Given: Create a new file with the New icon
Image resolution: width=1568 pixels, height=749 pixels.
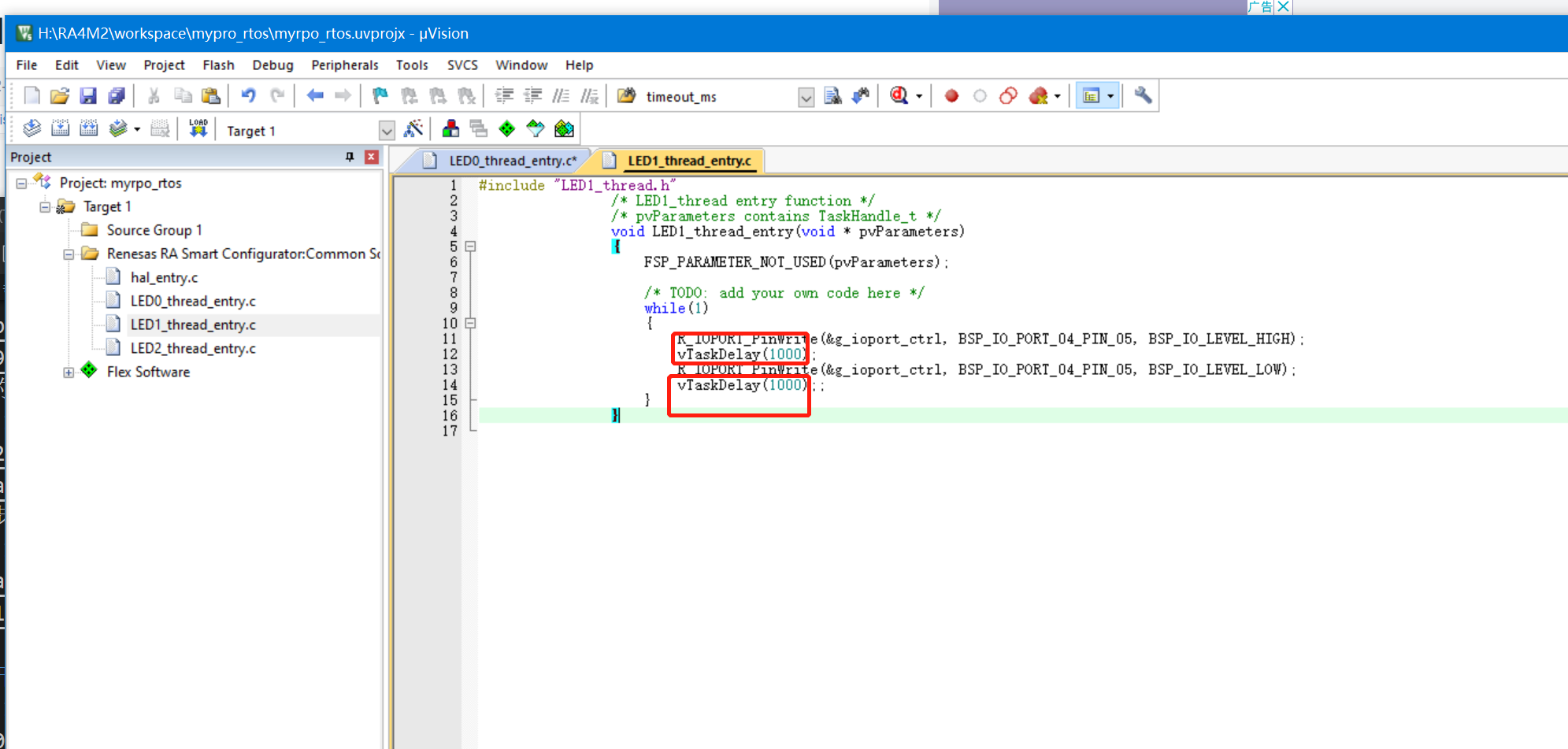Looking at the screenshot, I should point(32,96).
